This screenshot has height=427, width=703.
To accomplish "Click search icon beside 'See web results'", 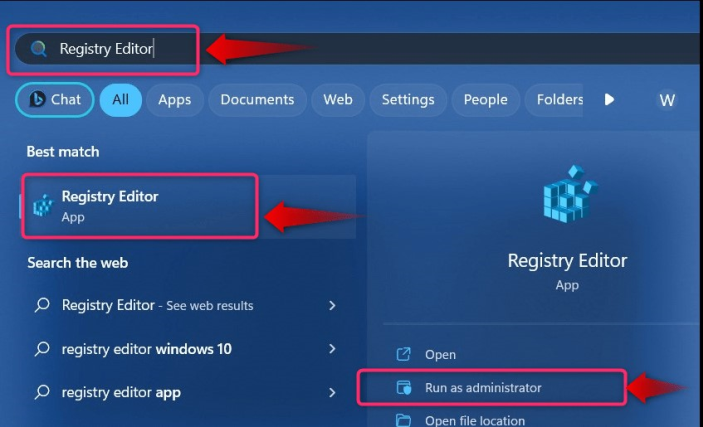I will [x=42, y=306].
